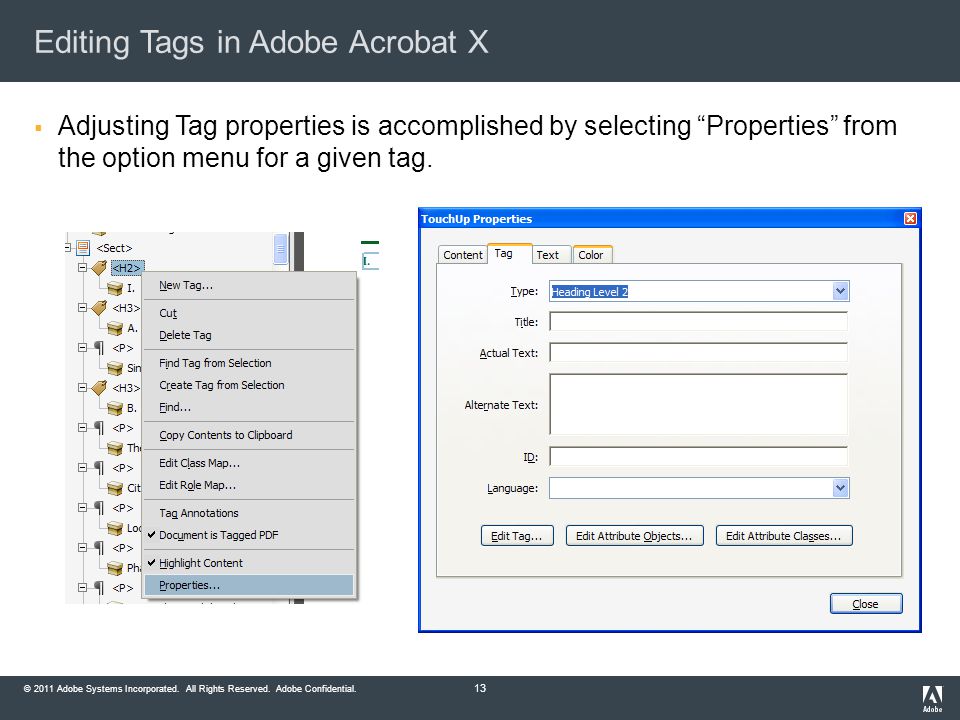Click the Adobe logo in the footer

pyautogui.click(x=932, y=699)
